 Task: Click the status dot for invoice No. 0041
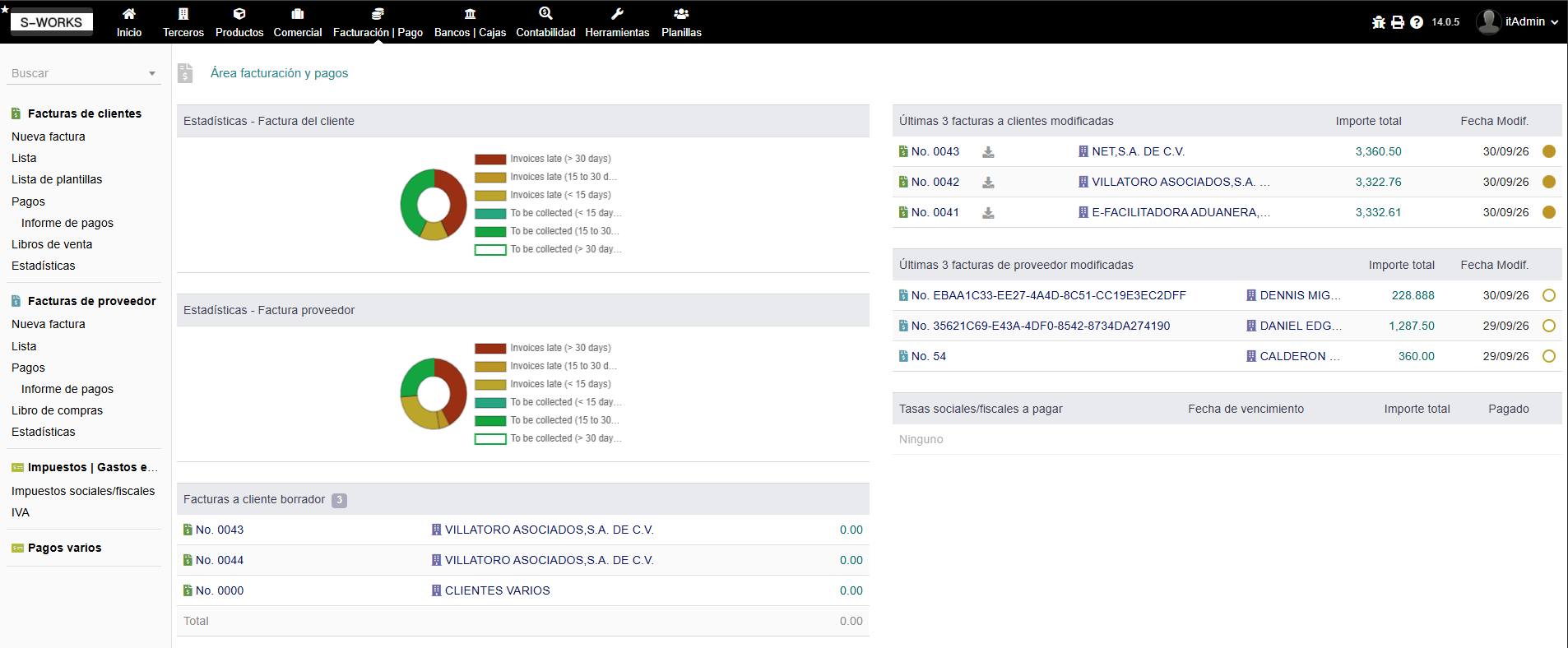1549,212
